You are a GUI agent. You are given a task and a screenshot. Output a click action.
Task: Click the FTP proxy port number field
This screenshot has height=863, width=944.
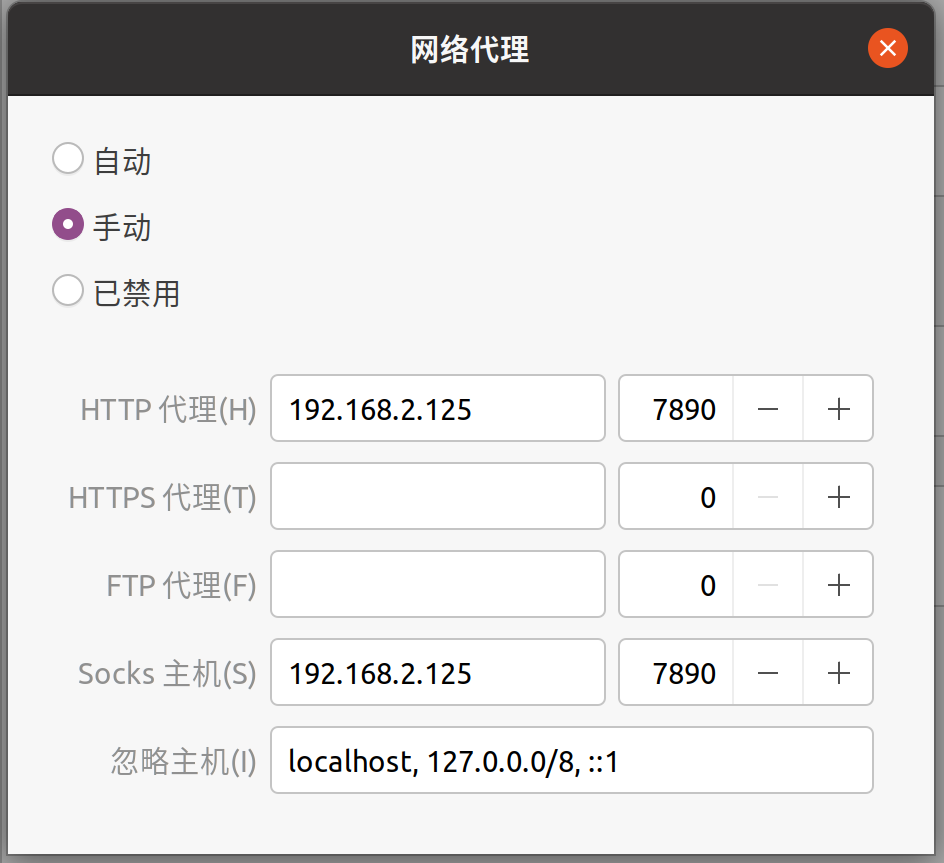pos(677,584)
